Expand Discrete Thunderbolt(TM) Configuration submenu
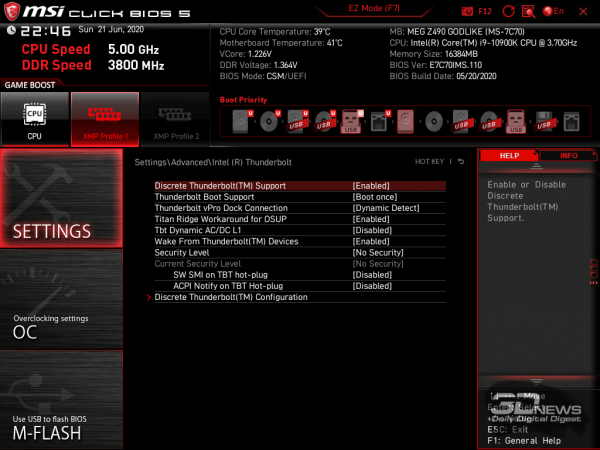600x450 pixels. coord(231,297)
